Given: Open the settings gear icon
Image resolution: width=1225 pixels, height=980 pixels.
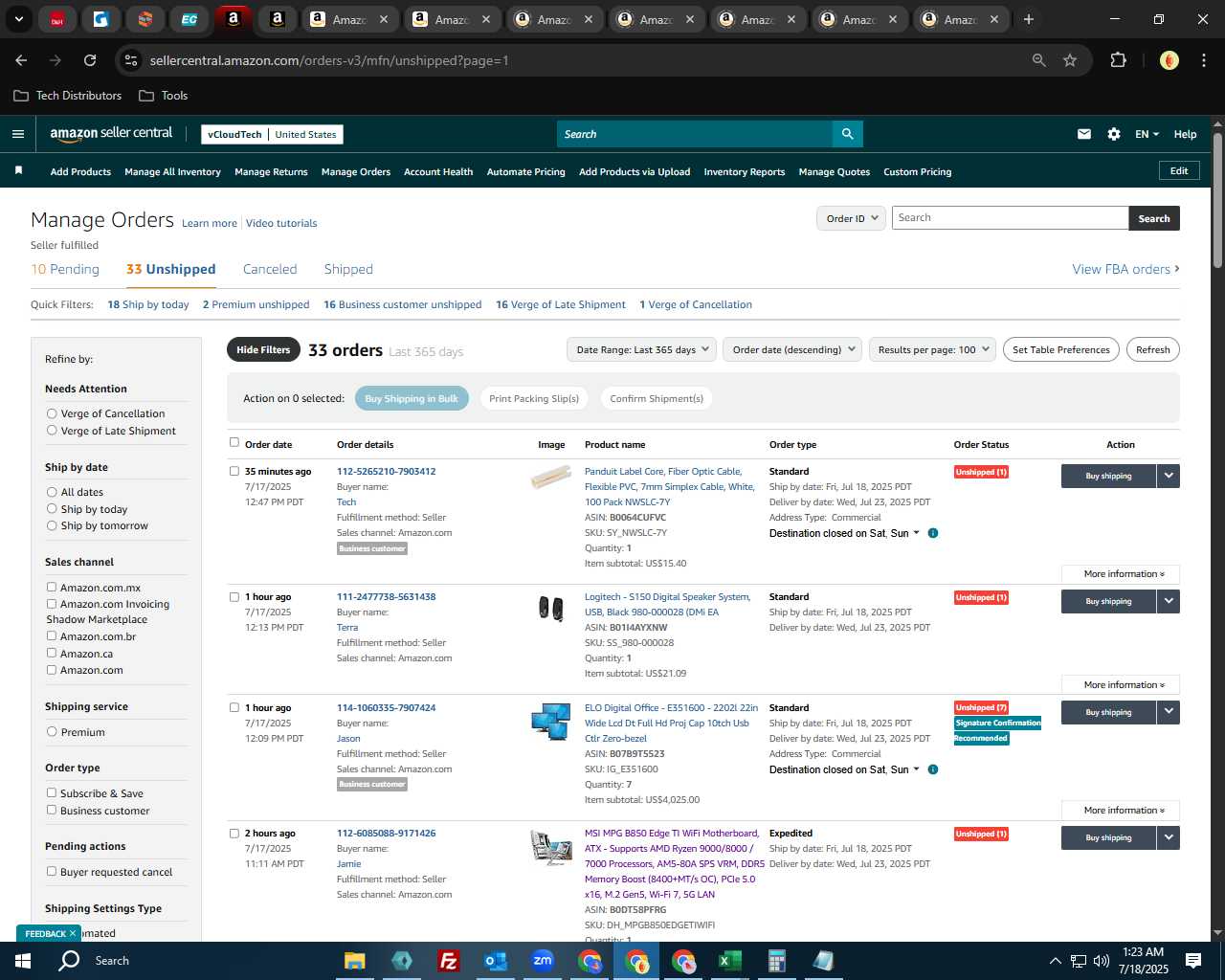Looking at the screenshot, I should coord(1114,134).
